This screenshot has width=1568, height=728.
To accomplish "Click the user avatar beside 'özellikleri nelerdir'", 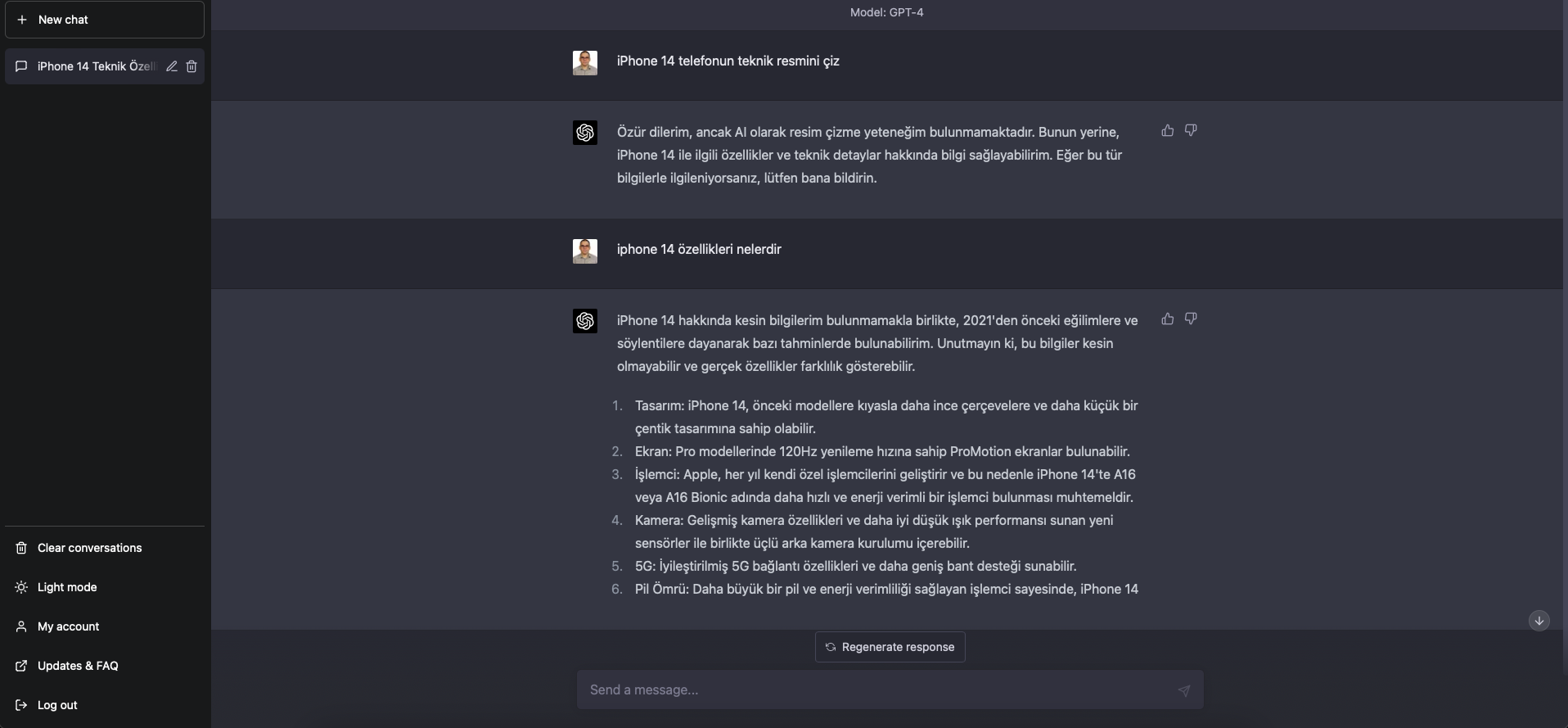I will click(x=585, y=251).
